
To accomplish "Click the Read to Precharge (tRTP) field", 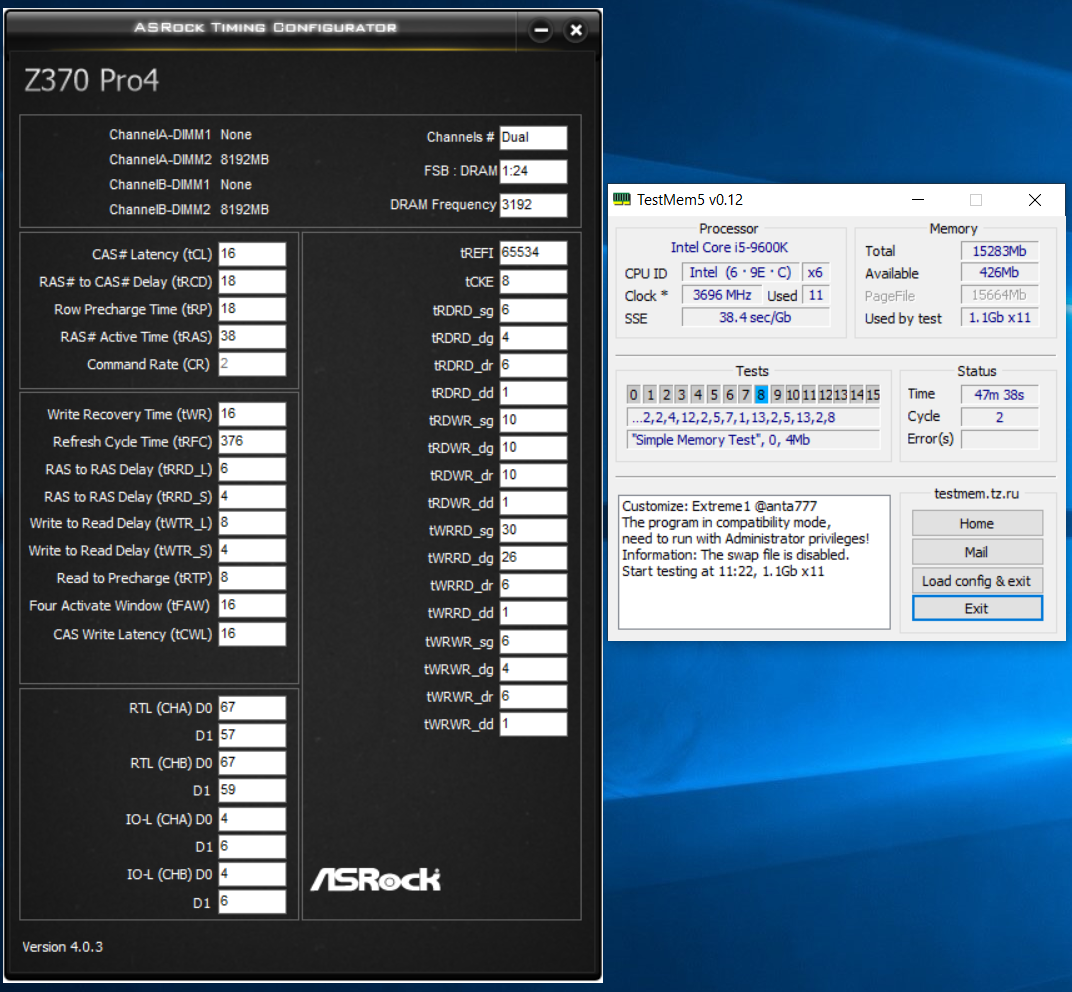I will click(x=252, y=578).
